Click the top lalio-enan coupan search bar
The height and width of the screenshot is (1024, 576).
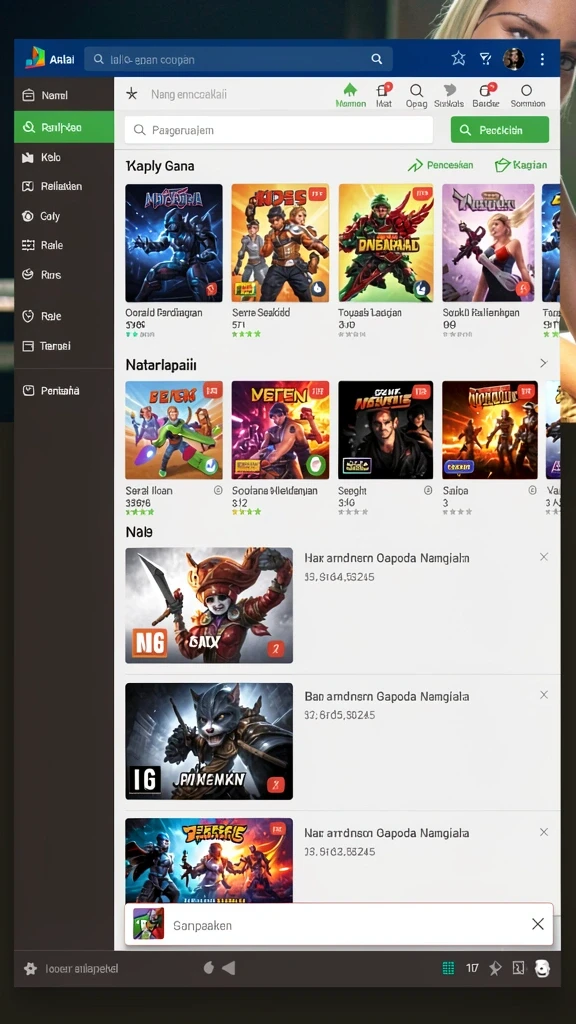click(238, 59)
